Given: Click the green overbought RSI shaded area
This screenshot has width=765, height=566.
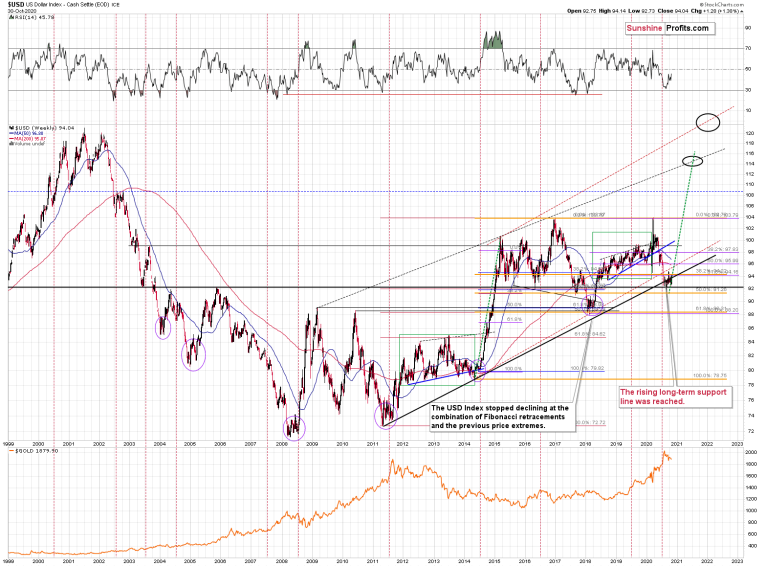Looking at the screenshot, I should (x=492, y=41).
